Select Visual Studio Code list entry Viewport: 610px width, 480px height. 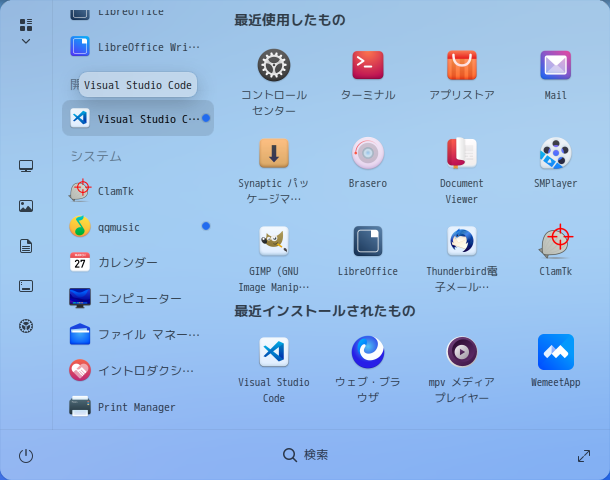138,118
